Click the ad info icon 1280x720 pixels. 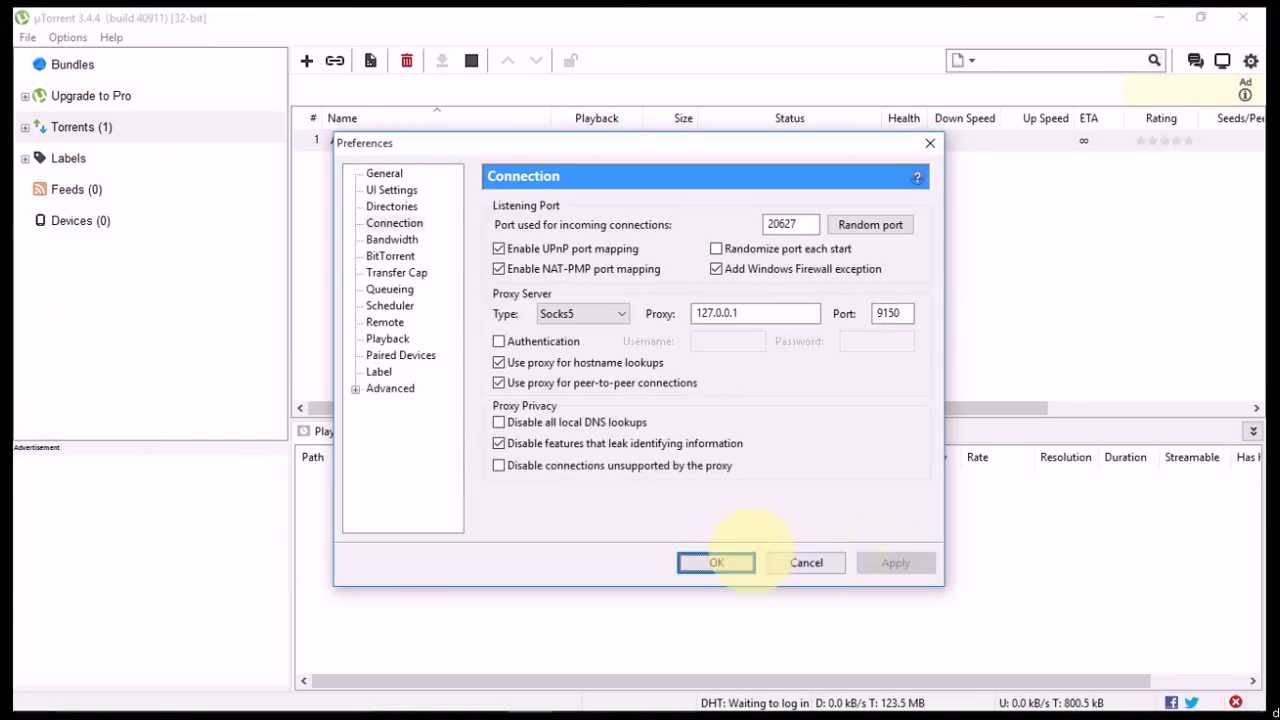click(x=1245, y=95)
